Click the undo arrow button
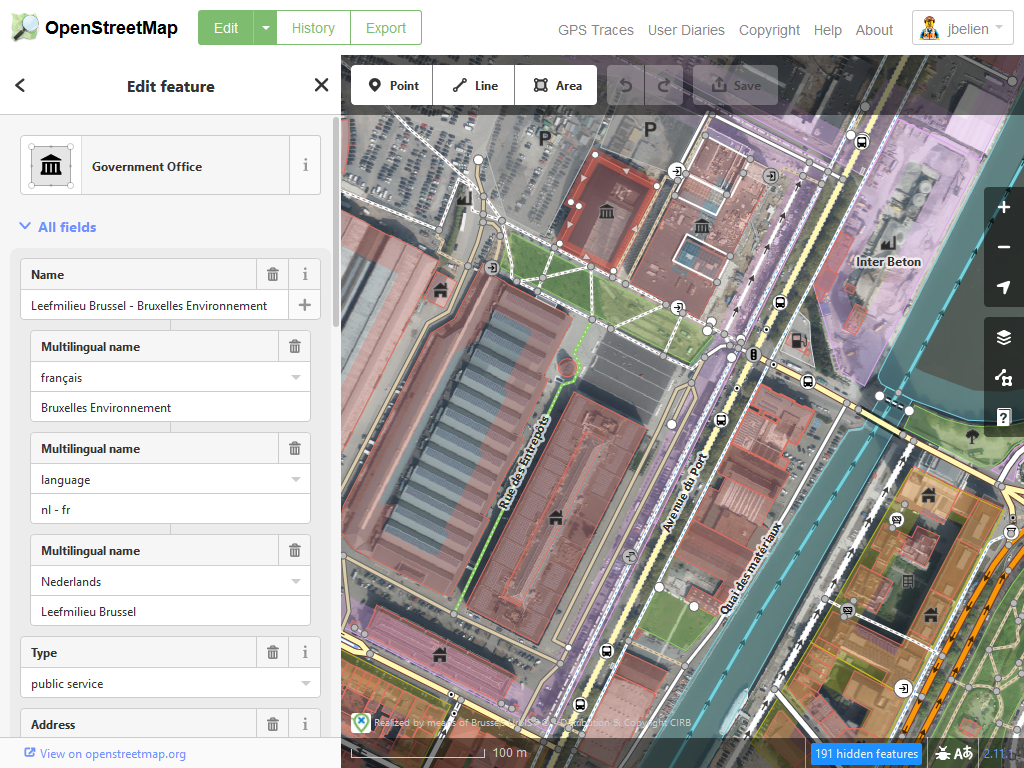 pos(626,86)
